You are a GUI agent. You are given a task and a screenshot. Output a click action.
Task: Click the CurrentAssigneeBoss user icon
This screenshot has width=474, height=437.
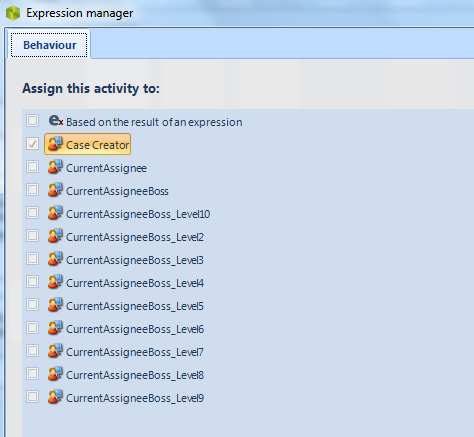[55, 190]
